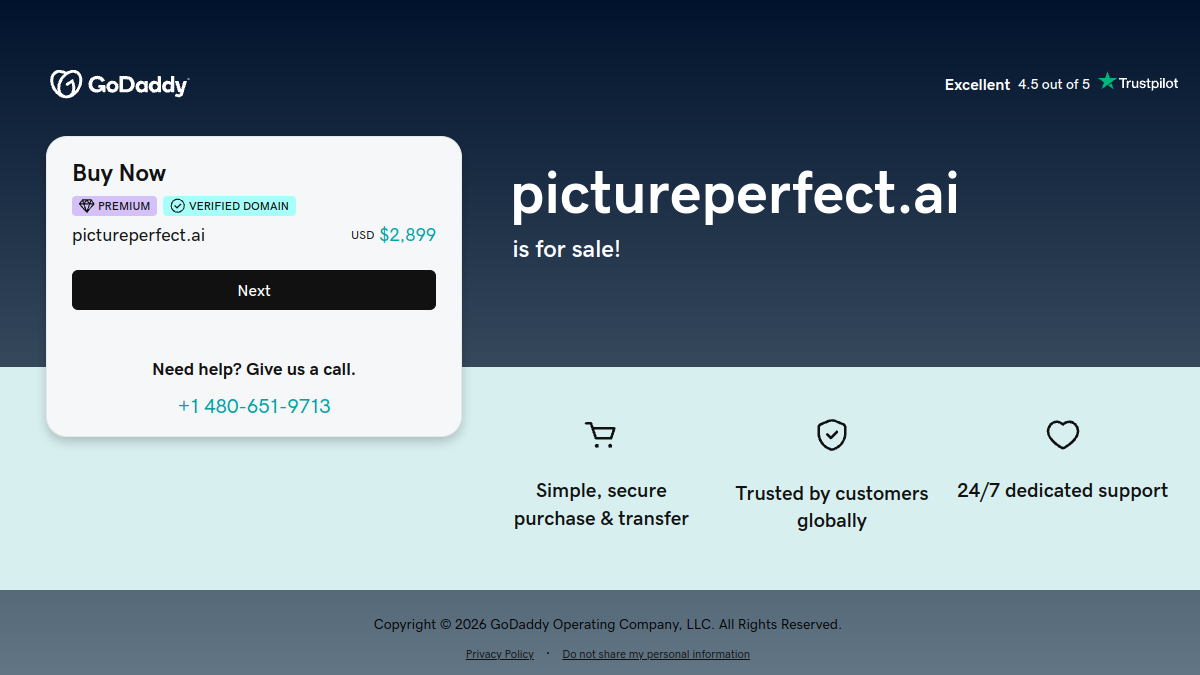Click the GoDaddy wordmark text
Screen dimensions: 1200x675
point(138,86)
